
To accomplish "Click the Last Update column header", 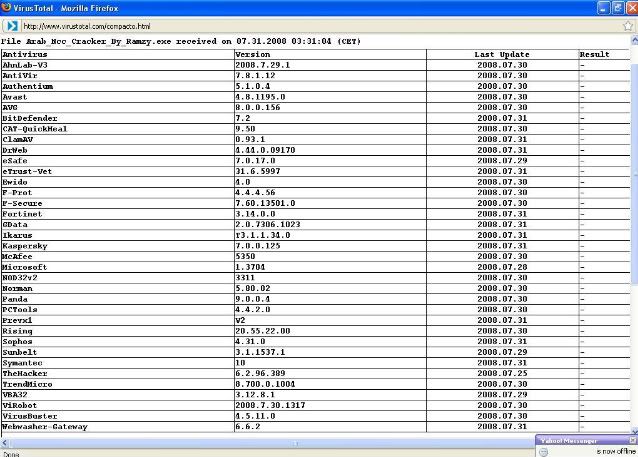I will tap(502, 55).
